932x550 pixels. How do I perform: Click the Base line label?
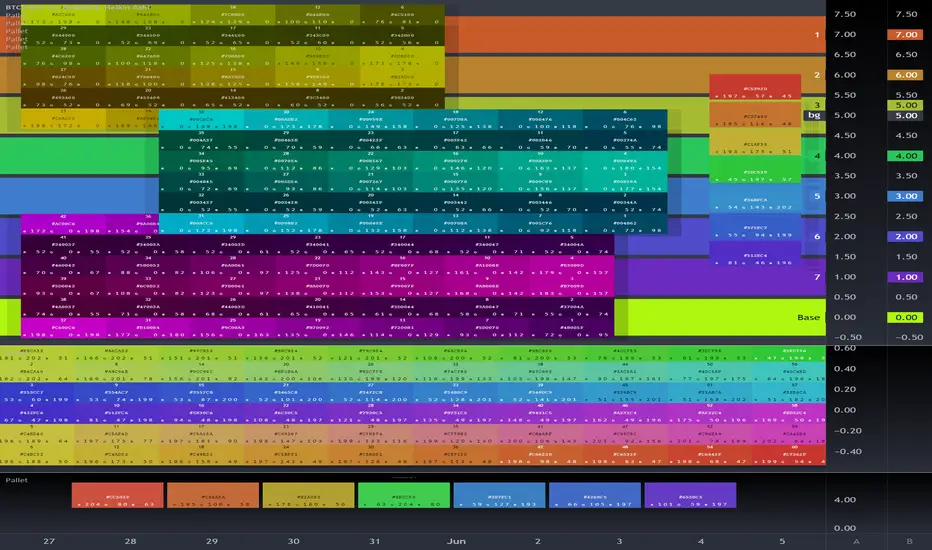pos(808,318)
